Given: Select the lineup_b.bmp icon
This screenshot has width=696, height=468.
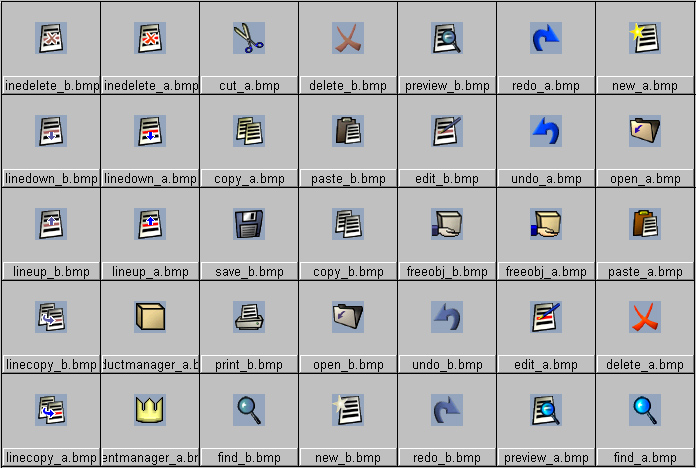Looking at the screenshot, I should [x=51, y=224].
